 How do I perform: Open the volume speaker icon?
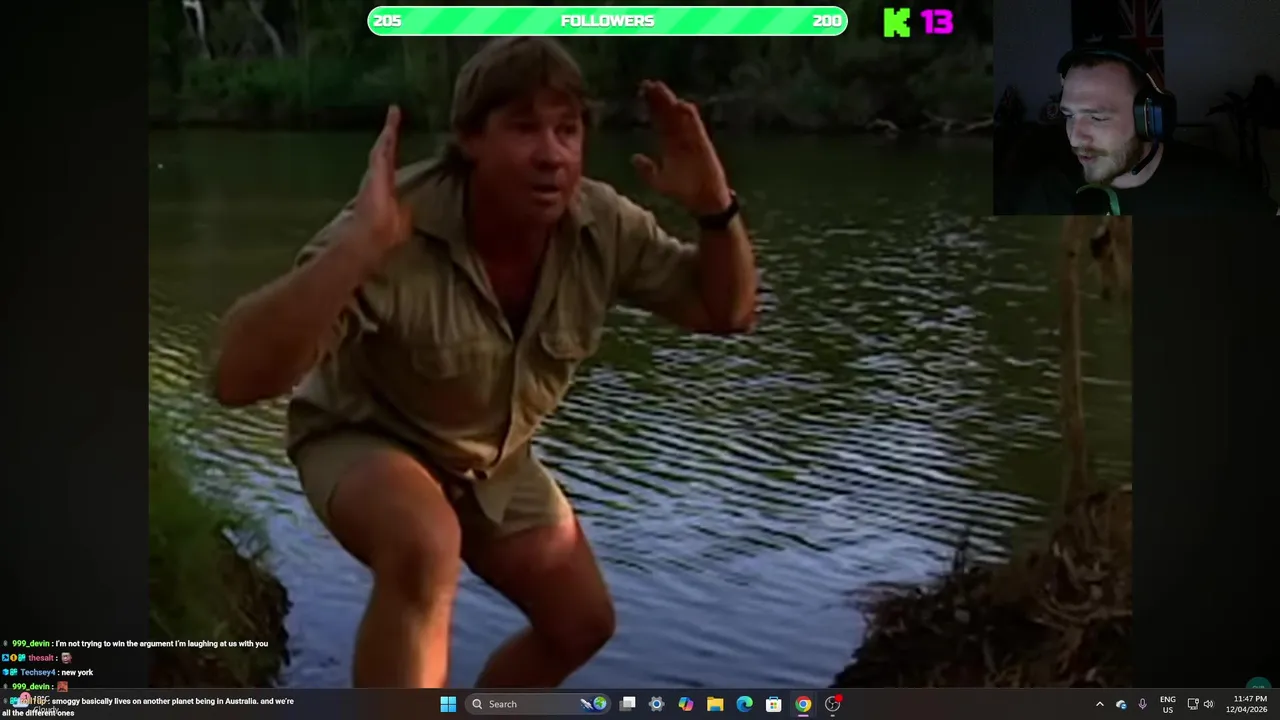point(1208,704)
